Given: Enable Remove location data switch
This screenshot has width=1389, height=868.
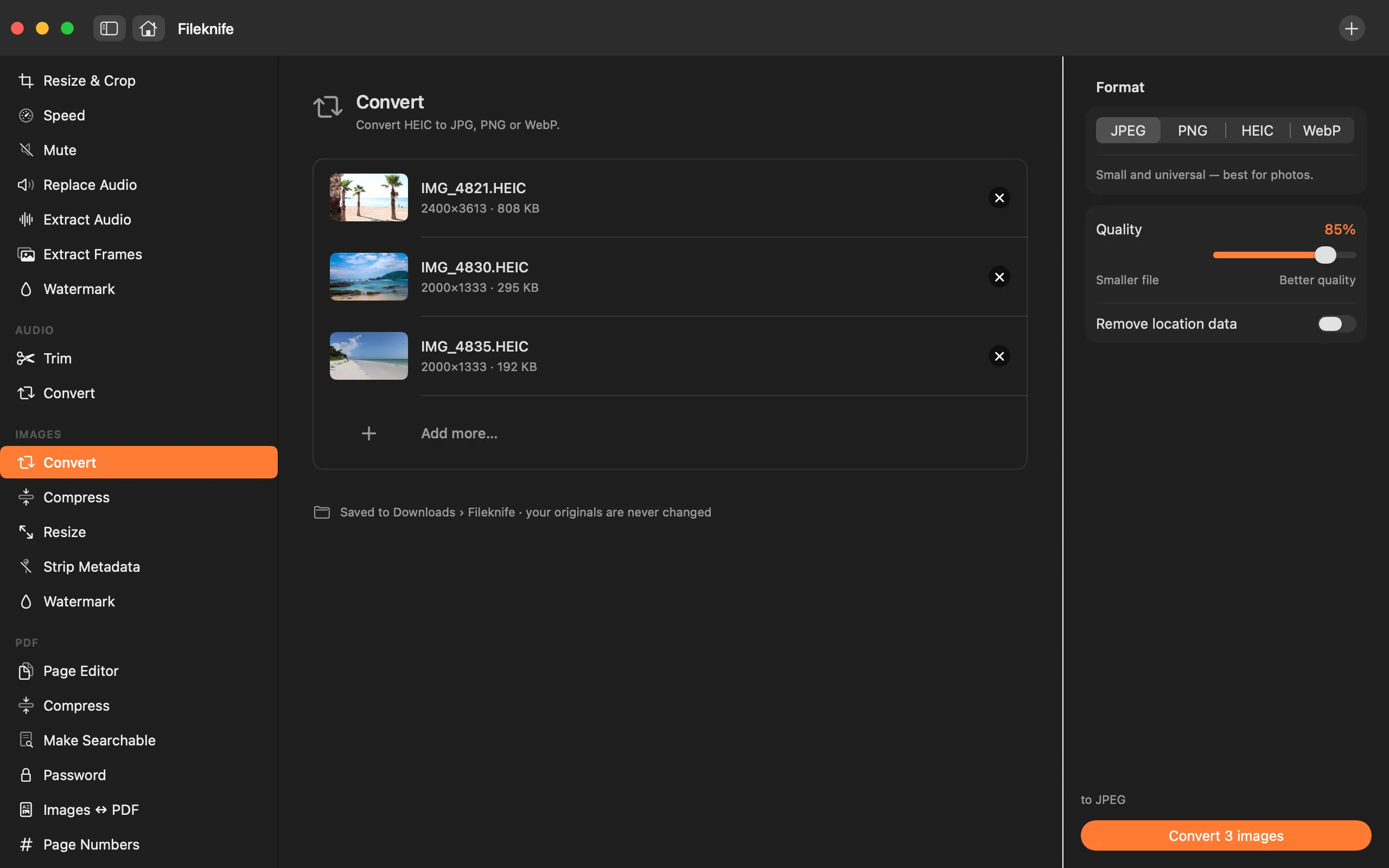Looking at the screenshot, I should pyautogui.click(x=1336, y=324).
